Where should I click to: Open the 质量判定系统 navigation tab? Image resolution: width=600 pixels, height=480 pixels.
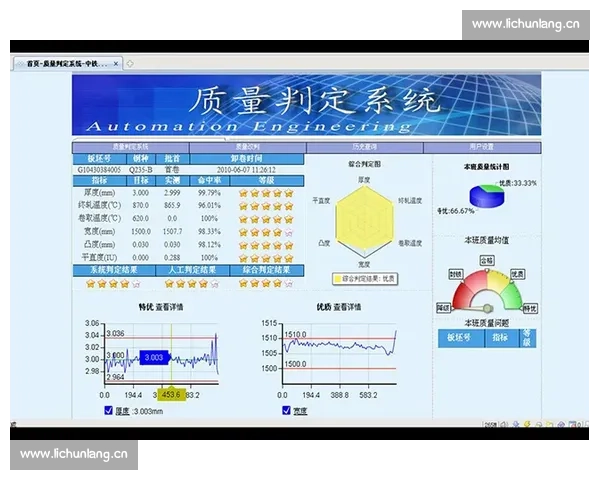pyautogui.click(x=130, y=147)
